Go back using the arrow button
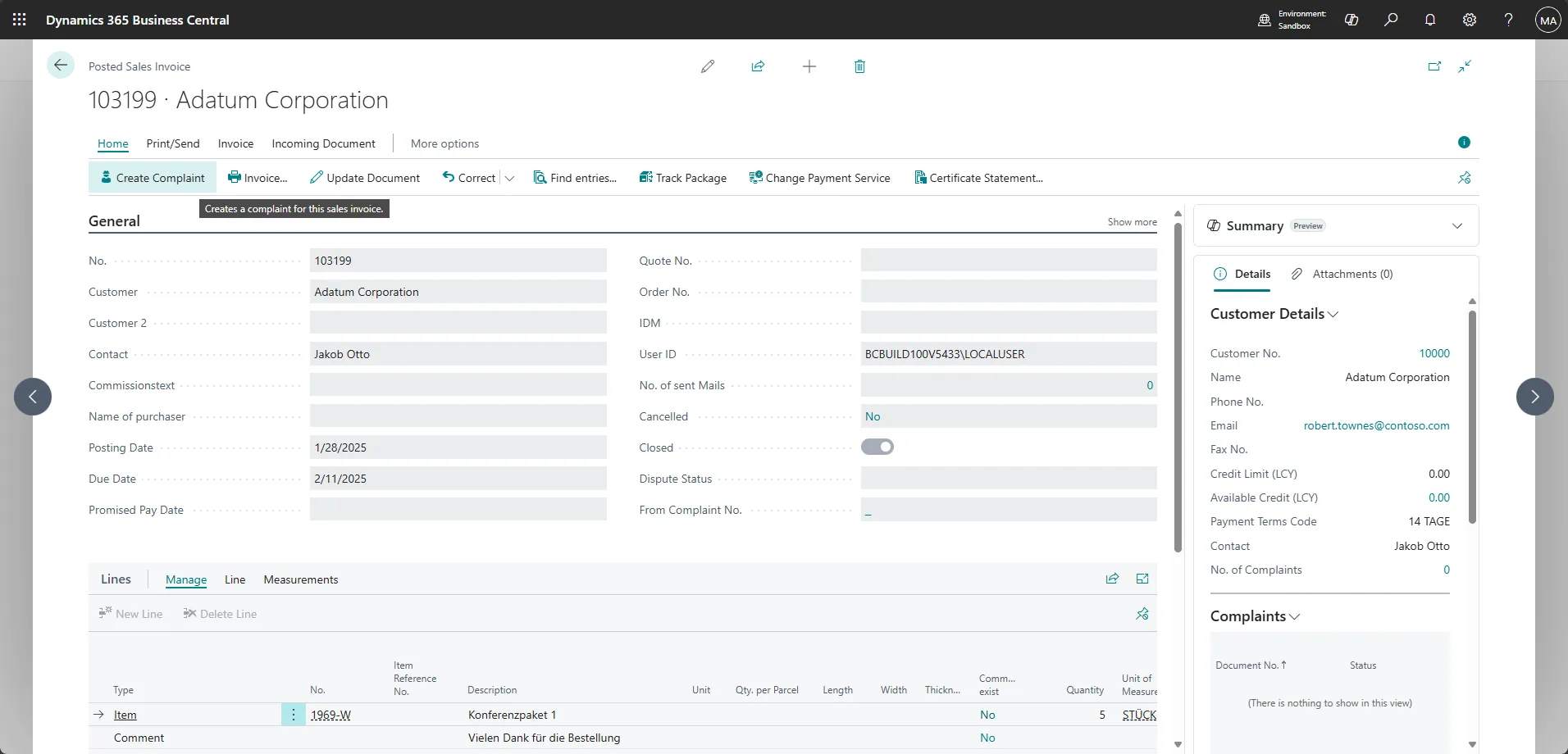Viewport: 1568px width, 754px height. [61, 66]
